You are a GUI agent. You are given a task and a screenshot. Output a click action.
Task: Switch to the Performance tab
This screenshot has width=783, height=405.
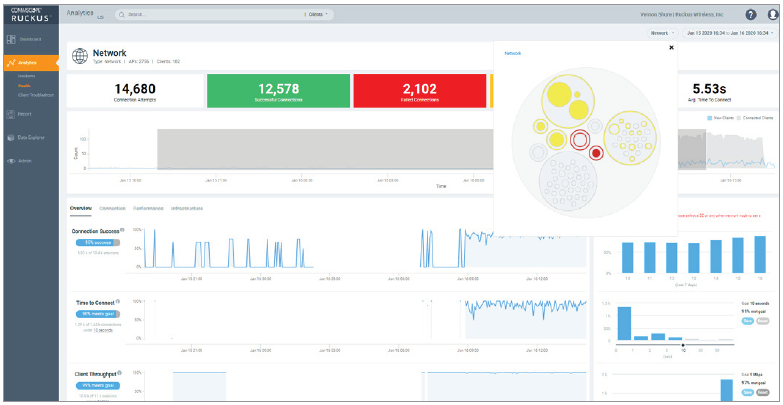(148, 208)
